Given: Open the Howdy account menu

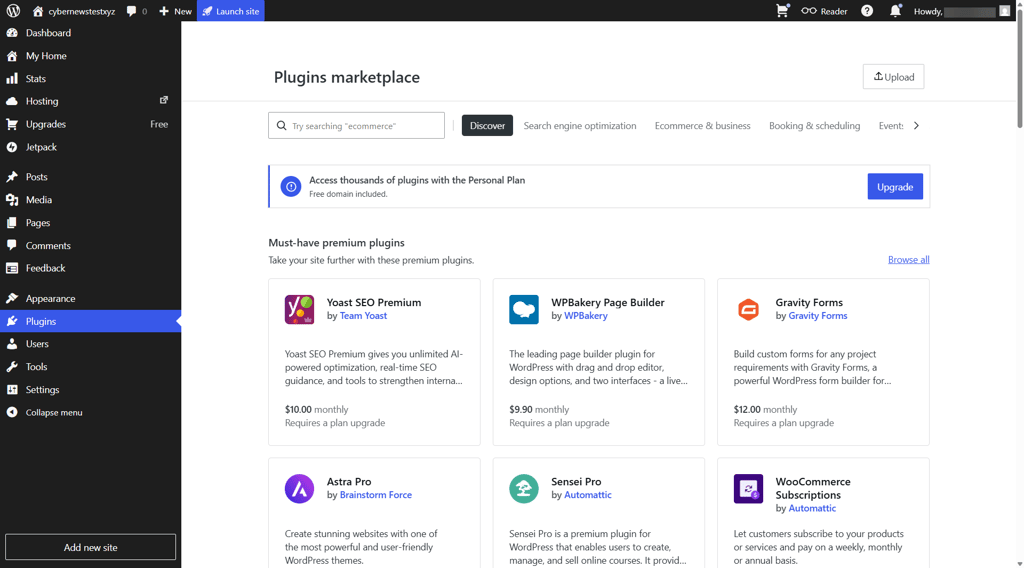Looking at the screenshot, I should point(961,11).
